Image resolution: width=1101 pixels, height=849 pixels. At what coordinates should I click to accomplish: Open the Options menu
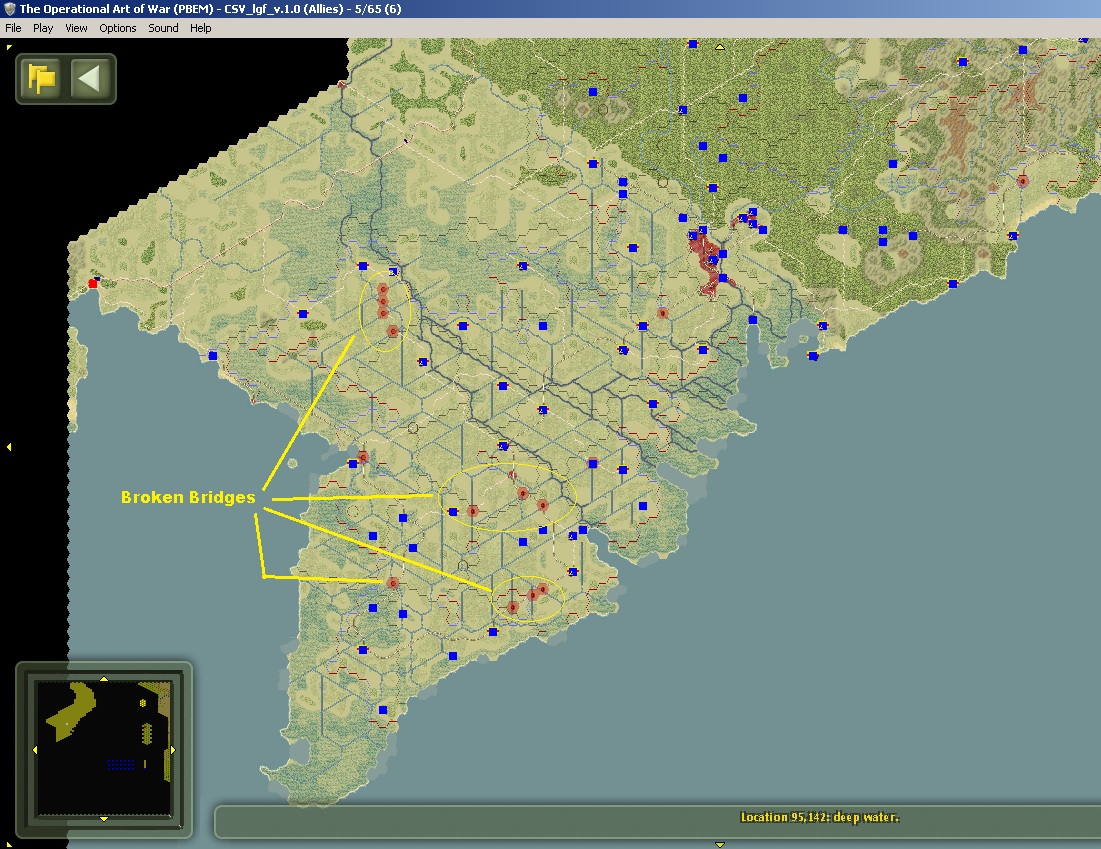tap(117, 28)
